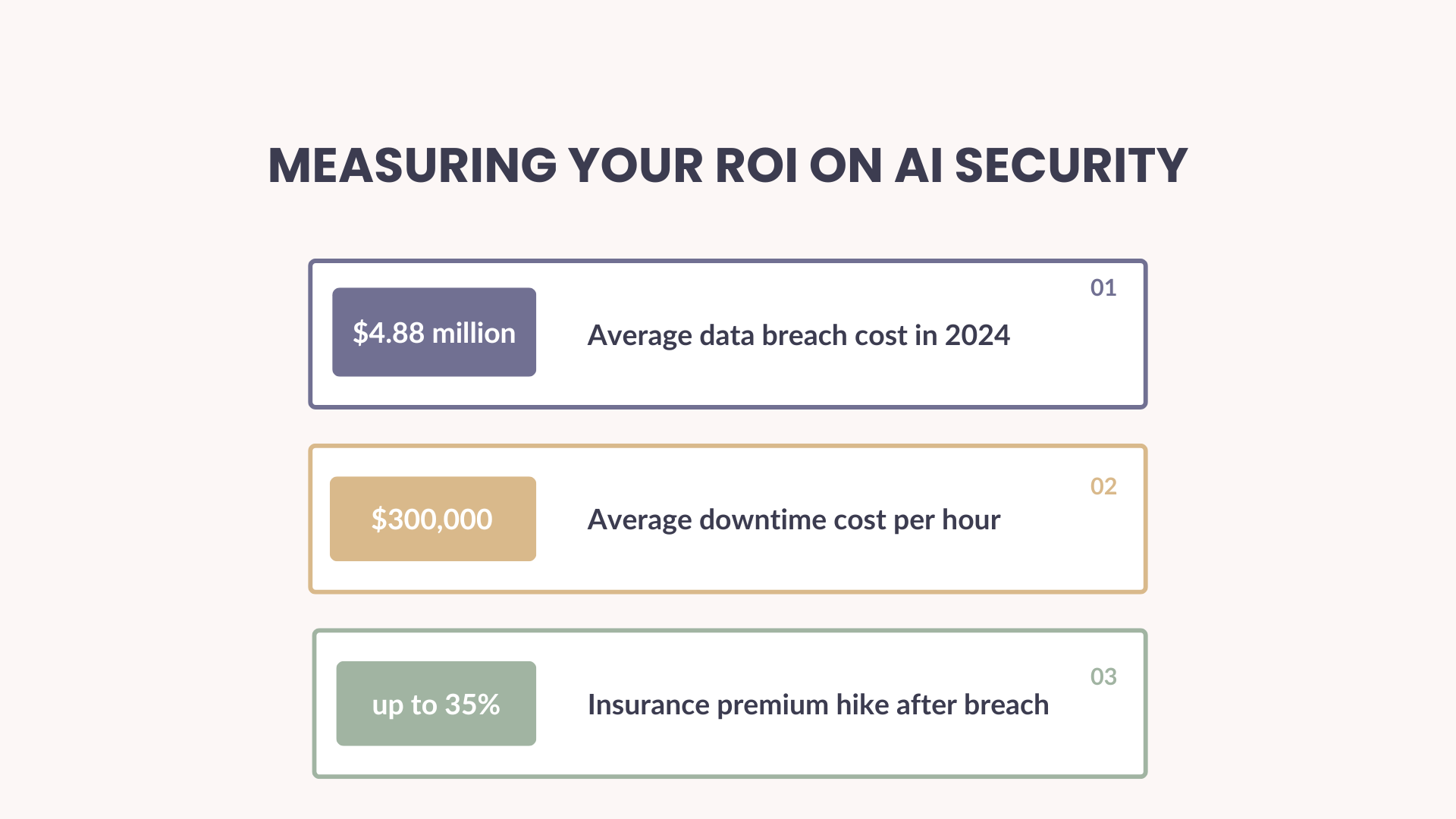
Task: Click the word "YOUR" in the heading
Action: coord(637,165)
